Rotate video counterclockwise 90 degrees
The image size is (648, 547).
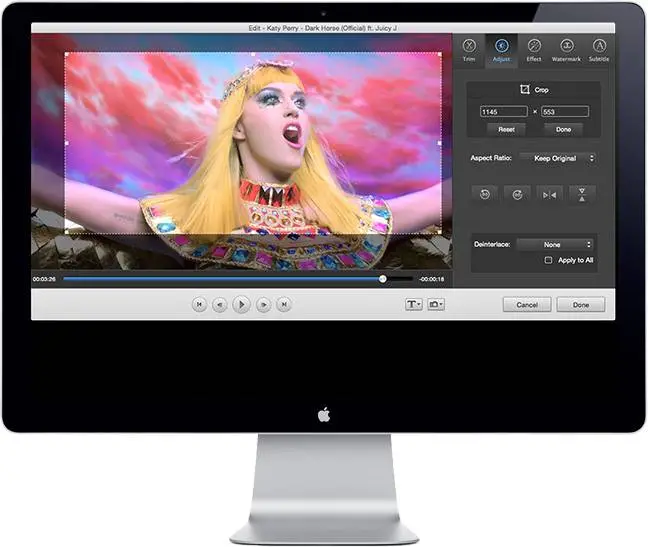(x=485, y=194)
